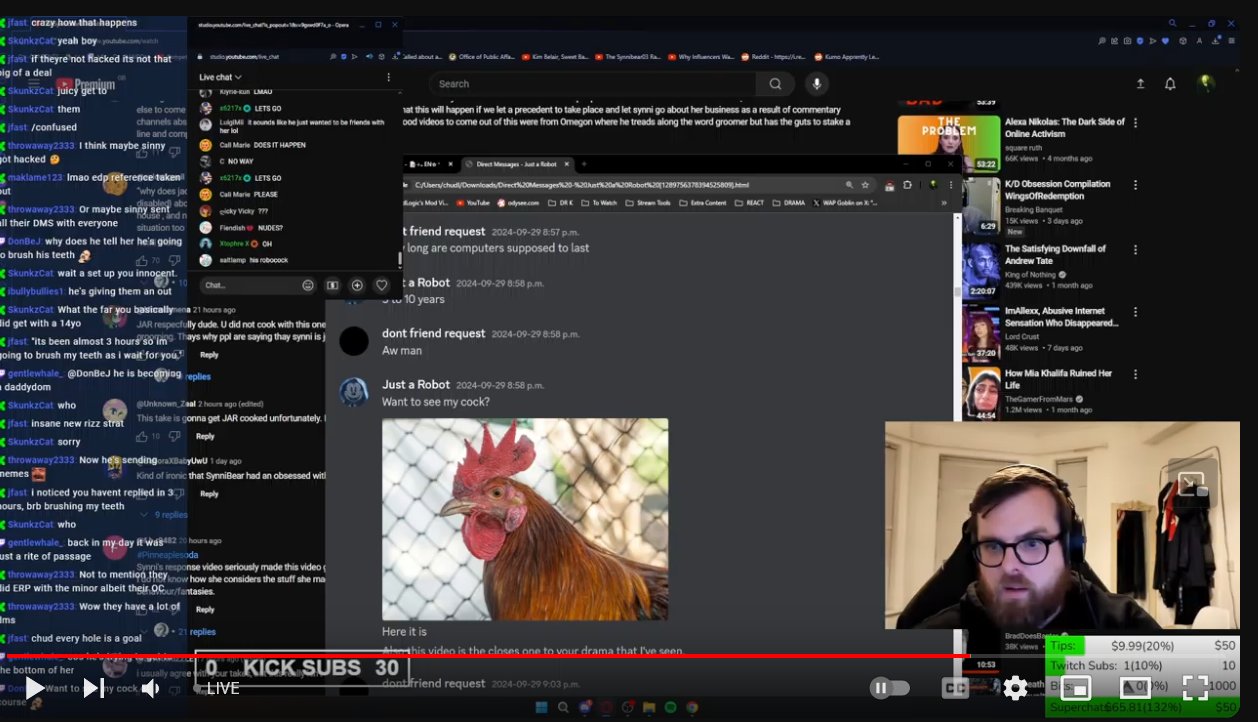Open the Reddit bookmark
The height and width of the screenshot is (722, 1258).
point(772,57)
